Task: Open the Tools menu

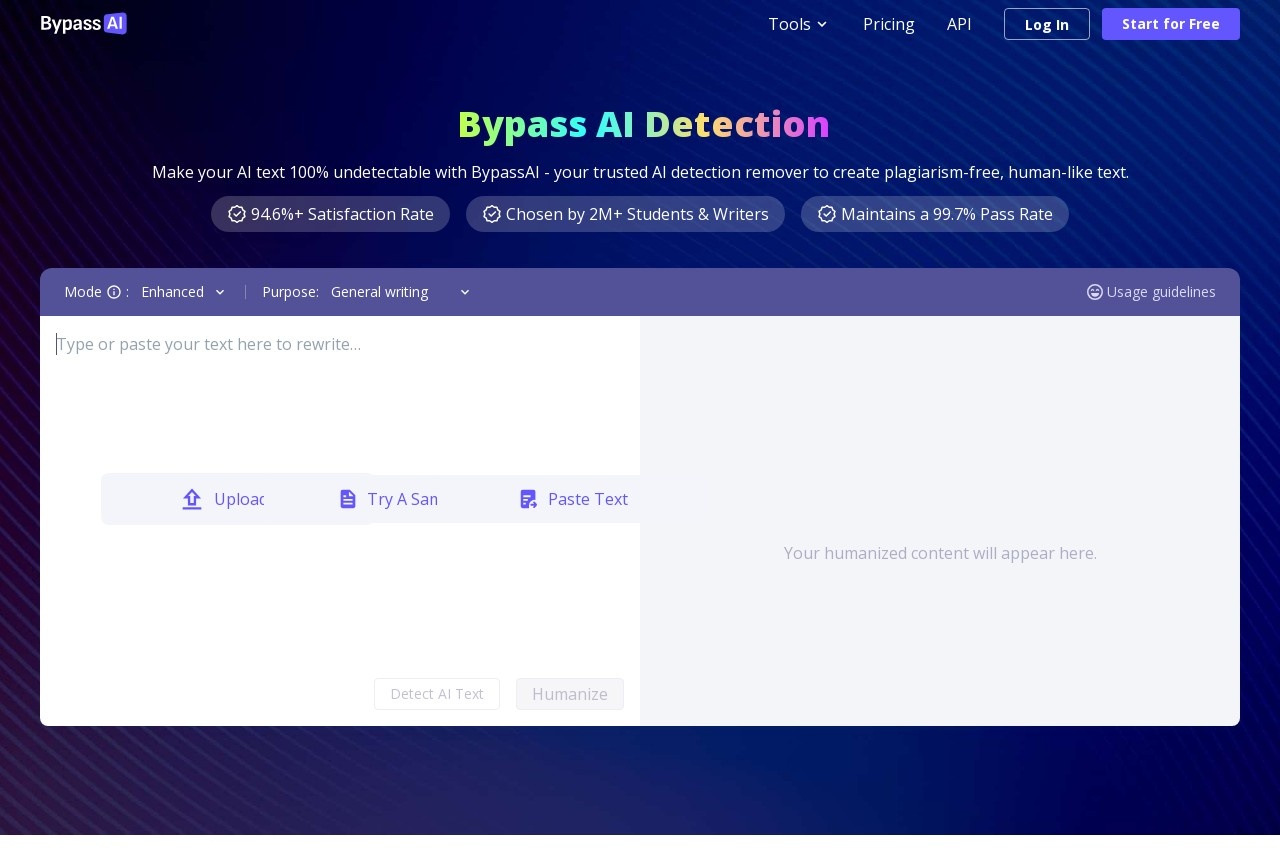Action: click(x=798, y=24)
